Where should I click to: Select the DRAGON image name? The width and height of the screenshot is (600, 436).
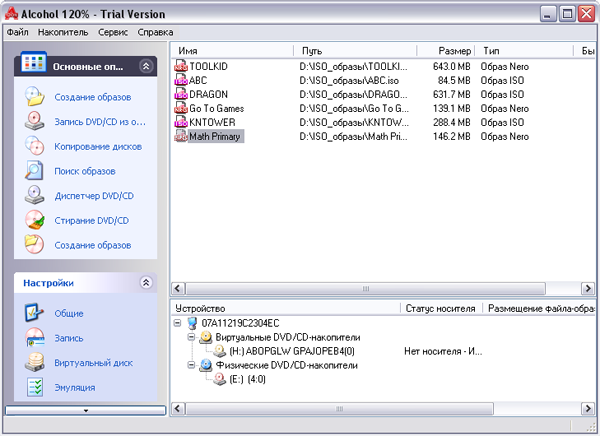click(209, 94)
